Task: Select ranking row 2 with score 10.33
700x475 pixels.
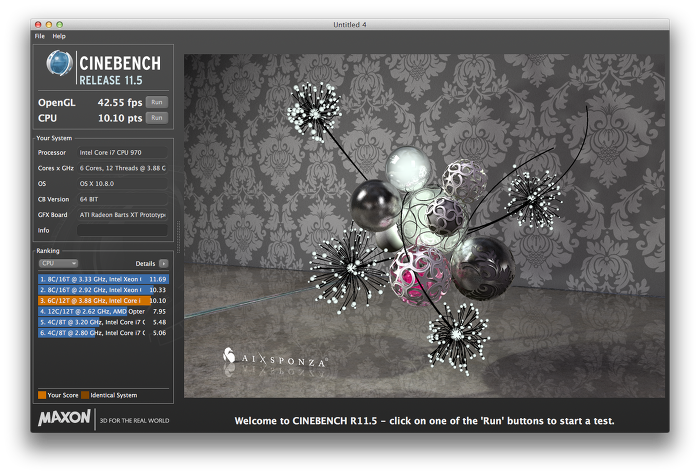Action: click(103, 290)
